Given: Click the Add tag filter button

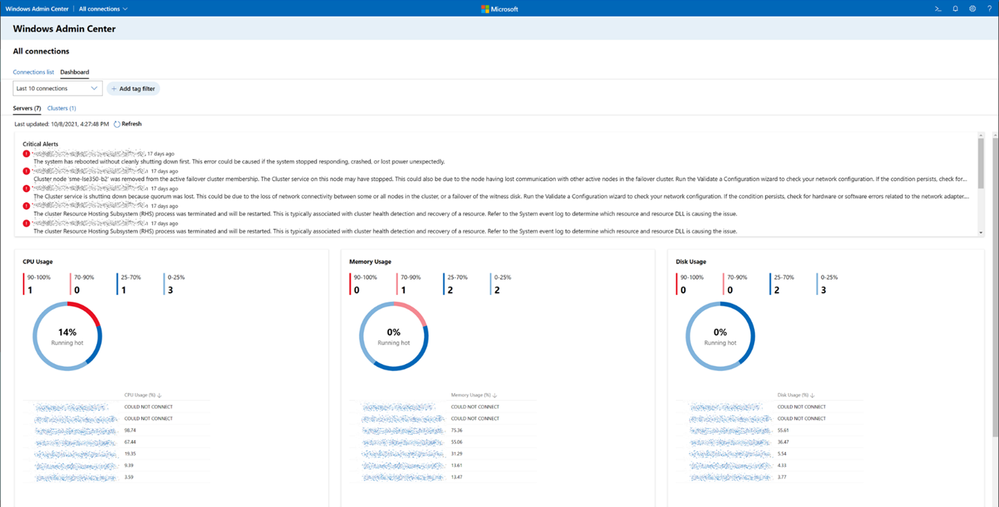Looking at the screenshot, I should 133,89.
